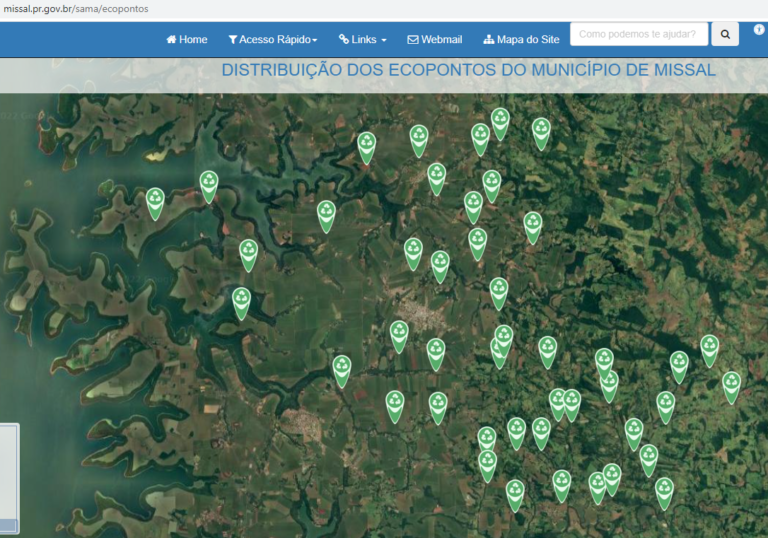
Task: Click the envelope icon next to Webmail
Action: (413, 39)
